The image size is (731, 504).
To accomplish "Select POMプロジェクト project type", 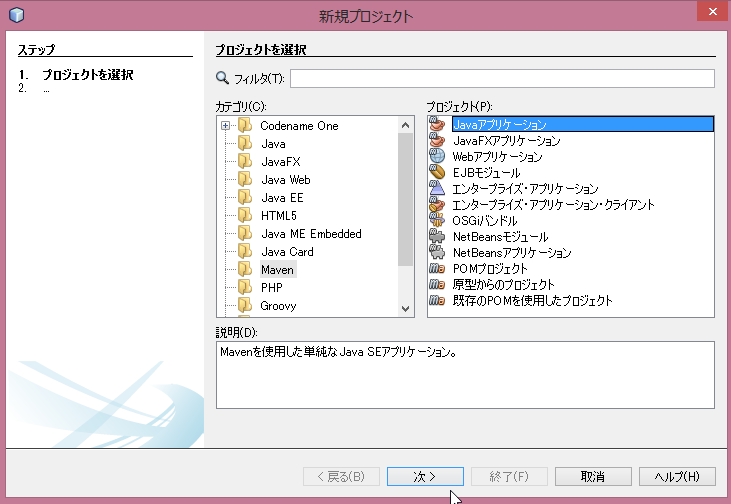I will pyautogui.click(x=490, y=269).
